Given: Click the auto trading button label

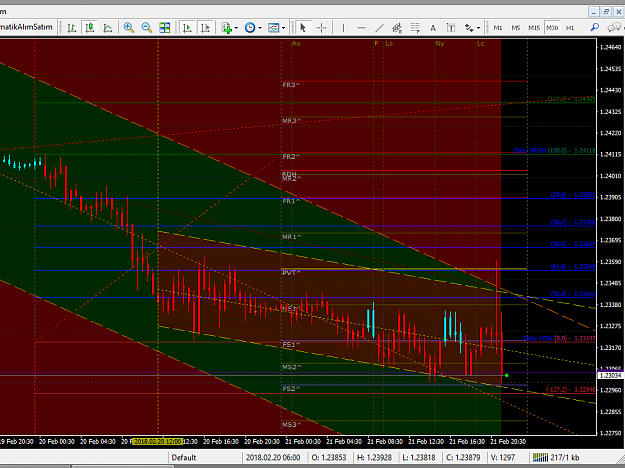Looking at the screenshot, I should pos(26,27).
